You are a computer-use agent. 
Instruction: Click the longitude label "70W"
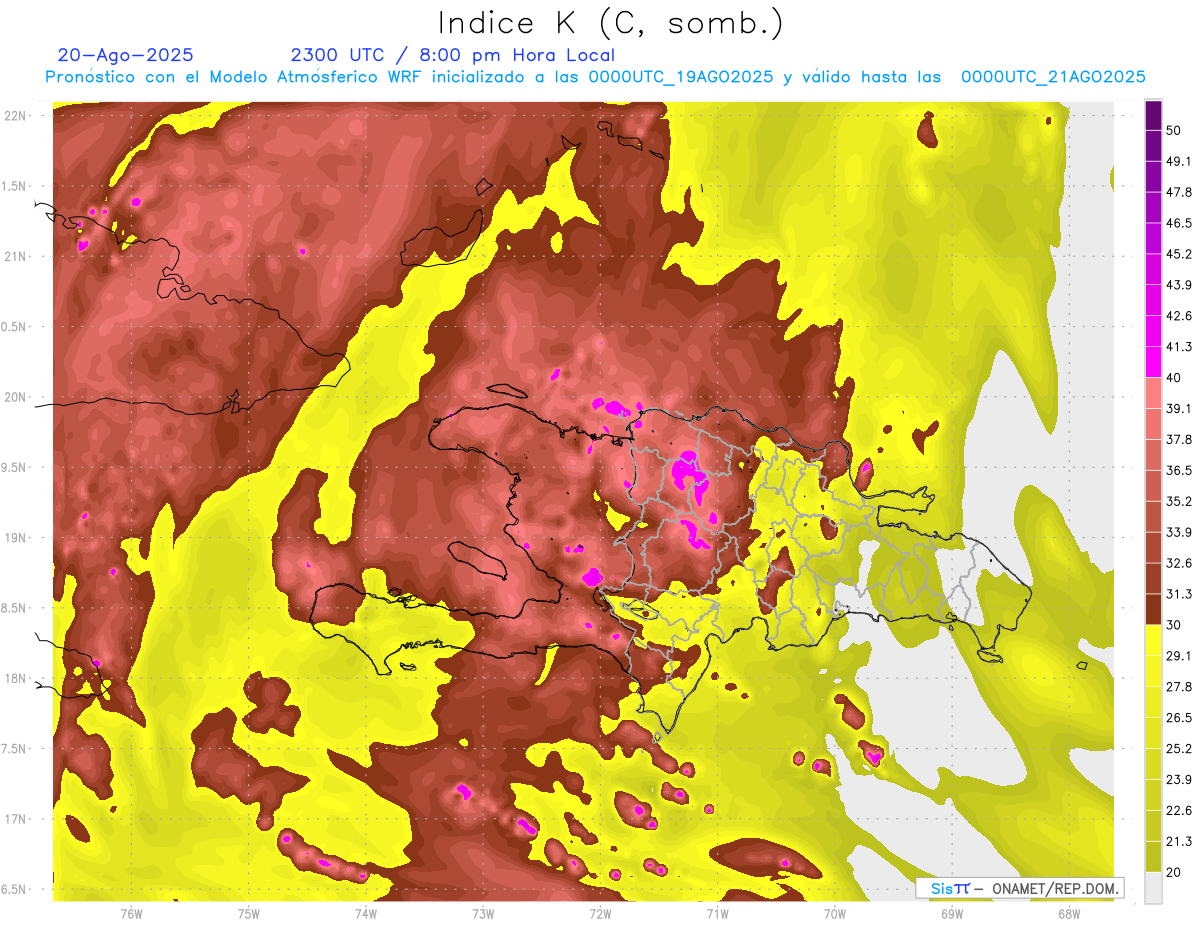point(835,913)
